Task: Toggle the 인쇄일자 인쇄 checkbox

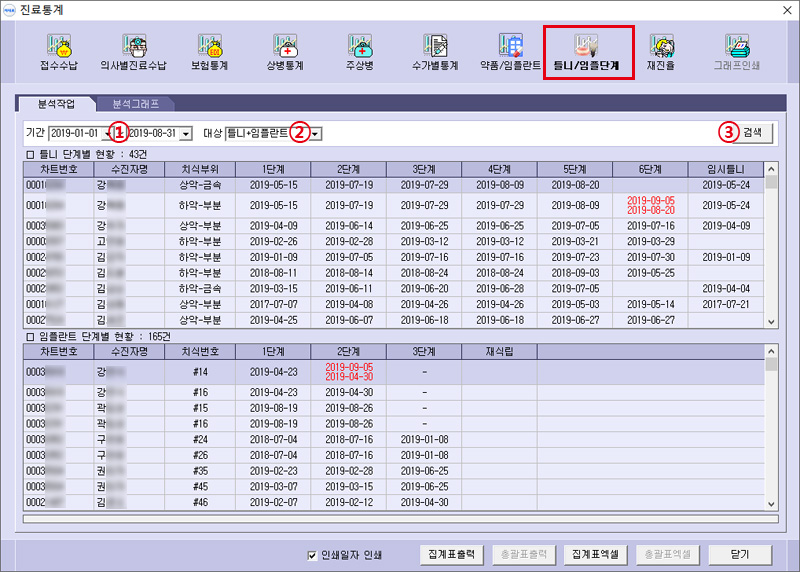Action: [x=311, y=555]
